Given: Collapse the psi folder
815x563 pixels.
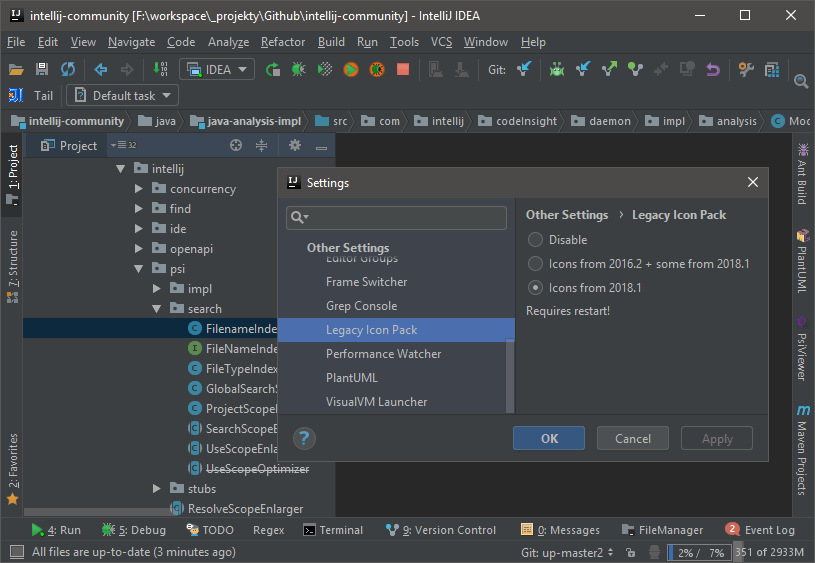Looking at the screenshot, I should coord(138,269).
